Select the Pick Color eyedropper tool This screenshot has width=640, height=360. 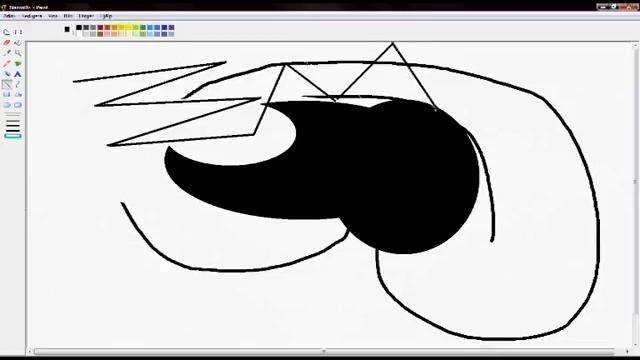[7, 53]
